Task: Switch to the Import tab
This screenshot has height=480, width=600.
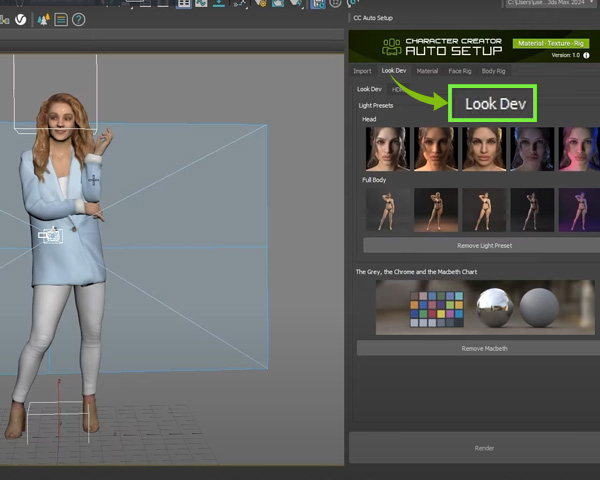Action: click(362, 71)
